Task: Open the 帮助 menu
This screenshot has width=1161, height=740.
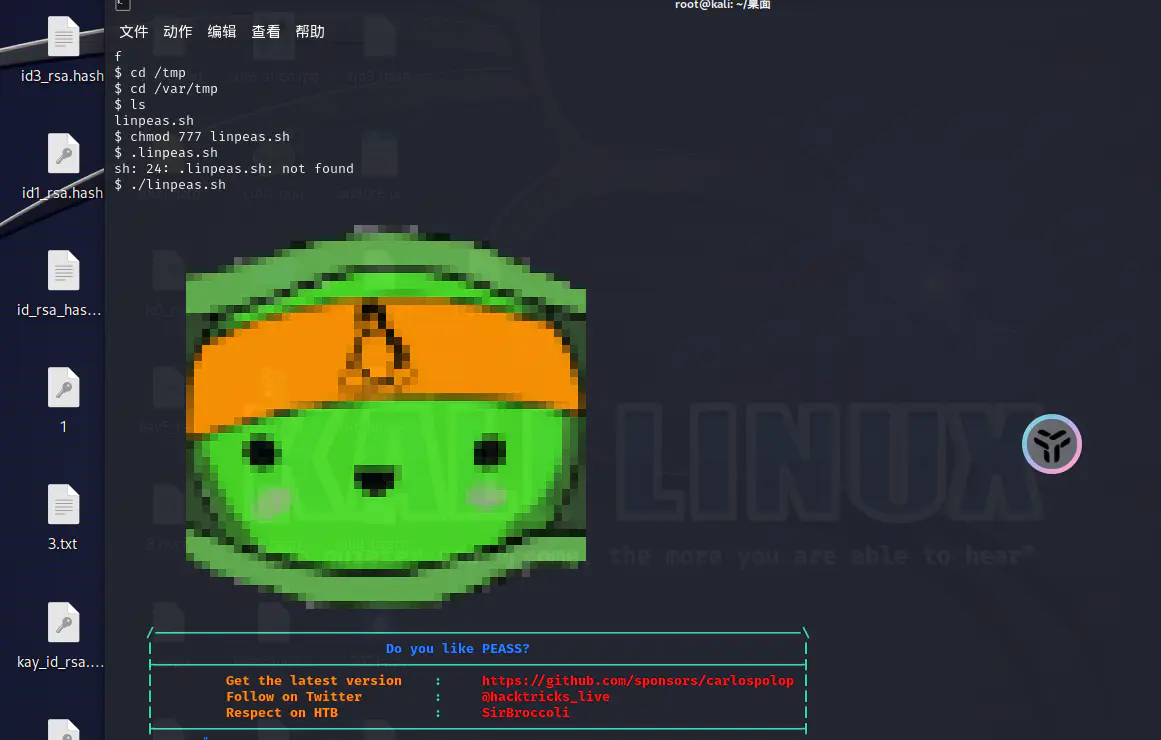Action: (310, 32)
